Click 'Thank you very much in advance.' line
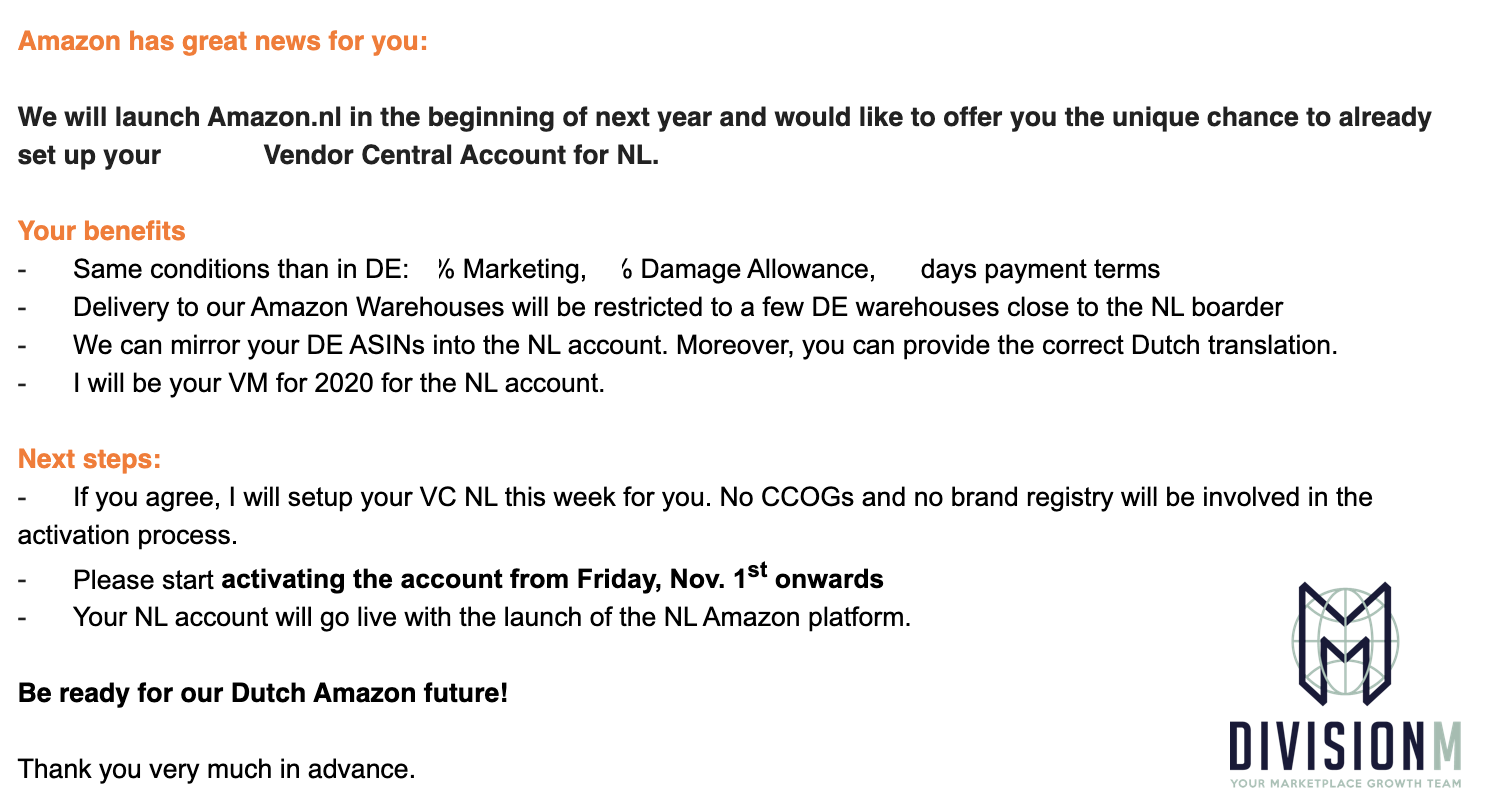Image resolution: width=1498 pixels, height=806 pixels. [x=216, y=769]
